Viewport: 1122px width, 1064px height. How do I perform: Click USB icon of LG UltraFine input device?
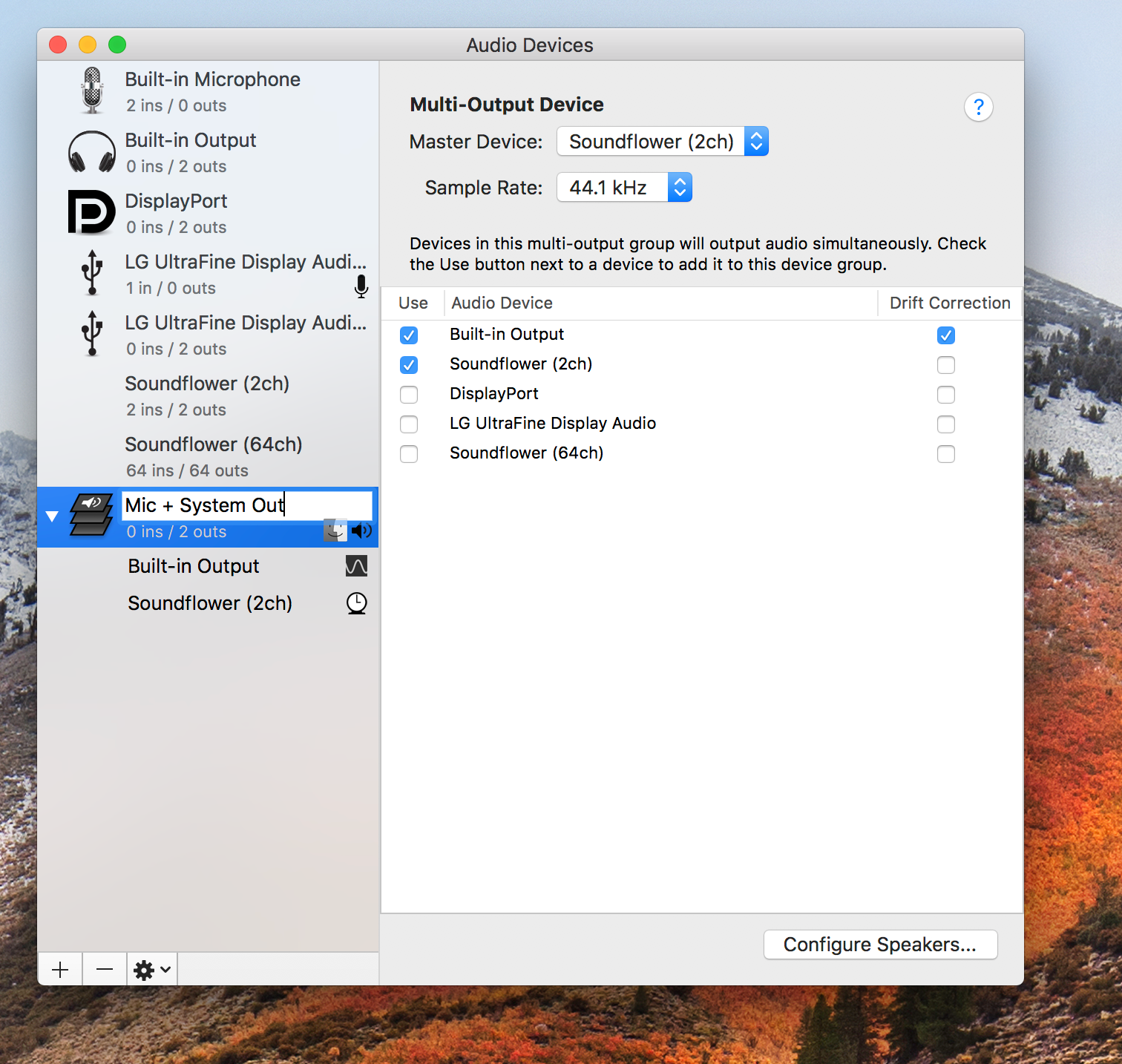click(x=92, y=273)
